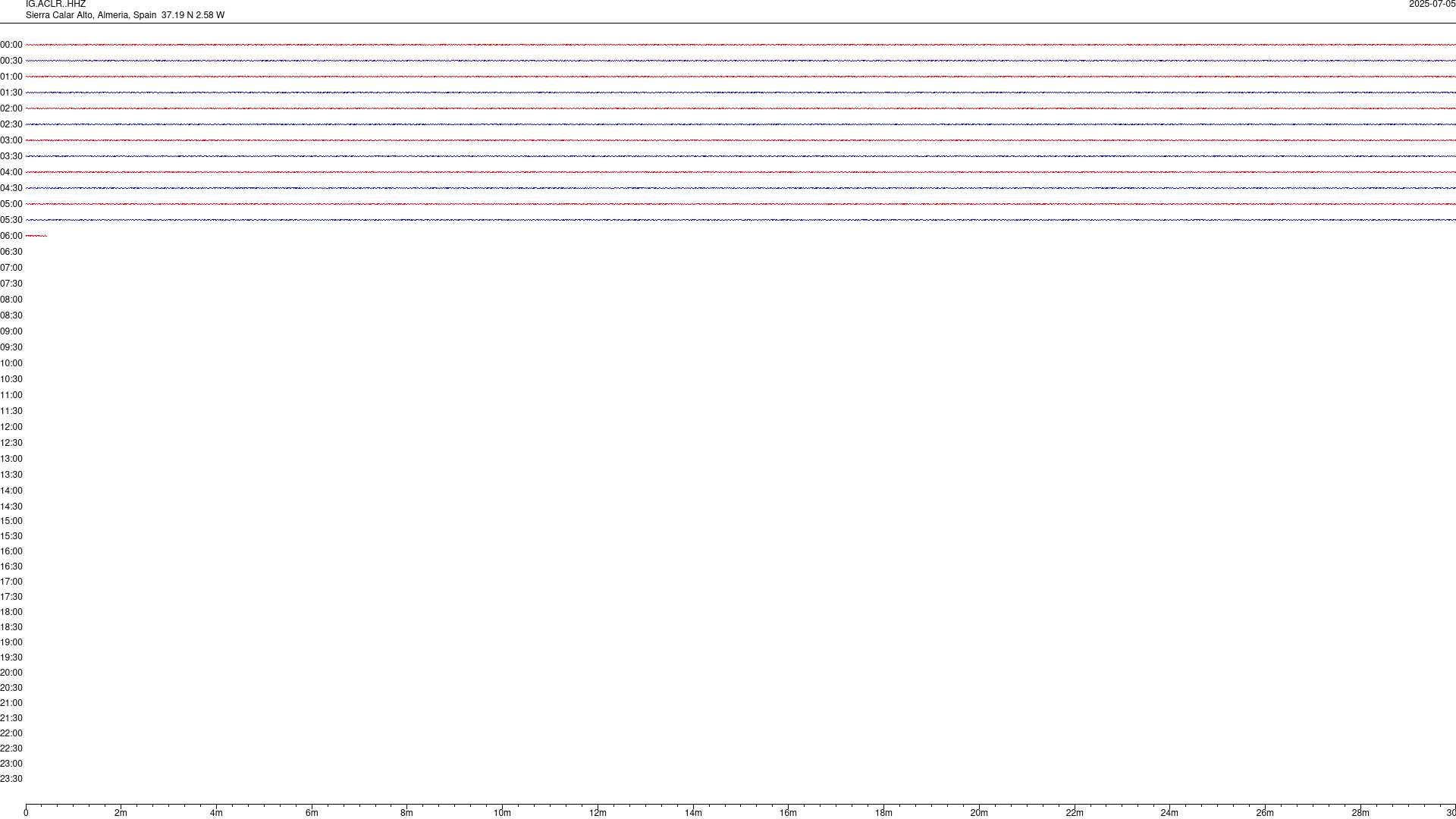Select the 18:00 time row label
This screenshot has width=1456, height=819.
[x=11, y=612]
